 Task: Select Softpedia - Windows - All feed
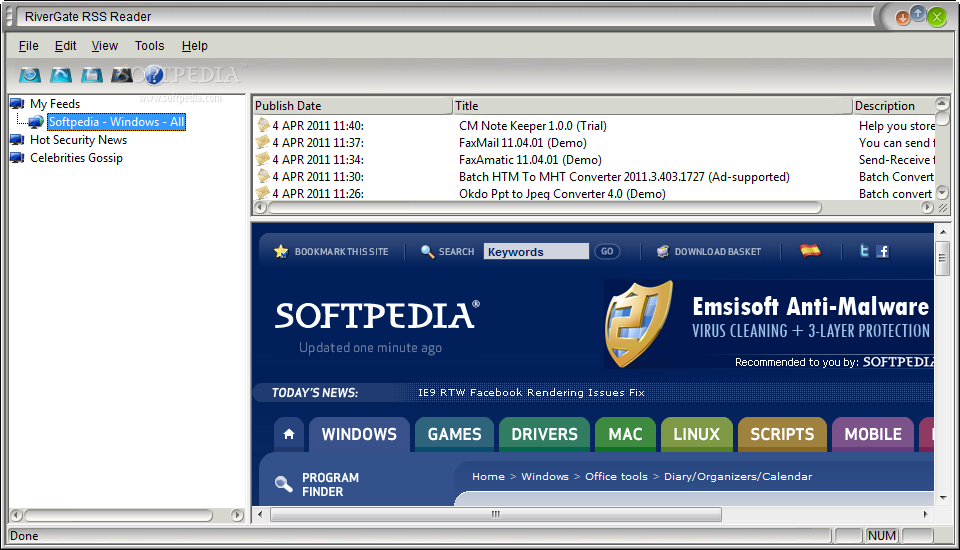click(116, 122)
